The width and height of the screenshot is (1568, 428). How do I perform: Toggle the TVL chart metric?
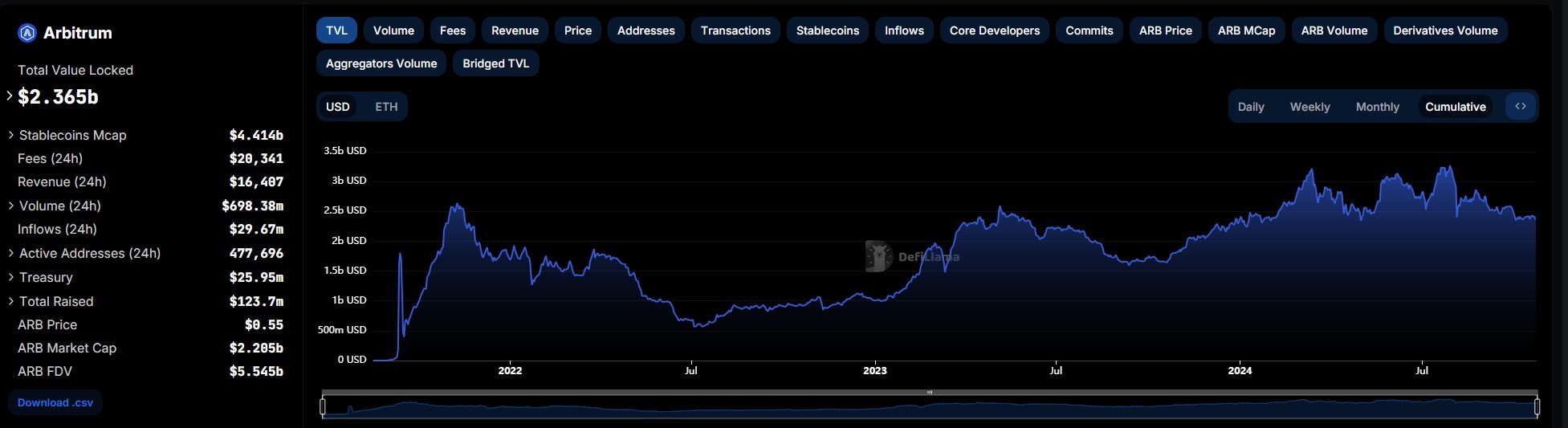point(336,31)
